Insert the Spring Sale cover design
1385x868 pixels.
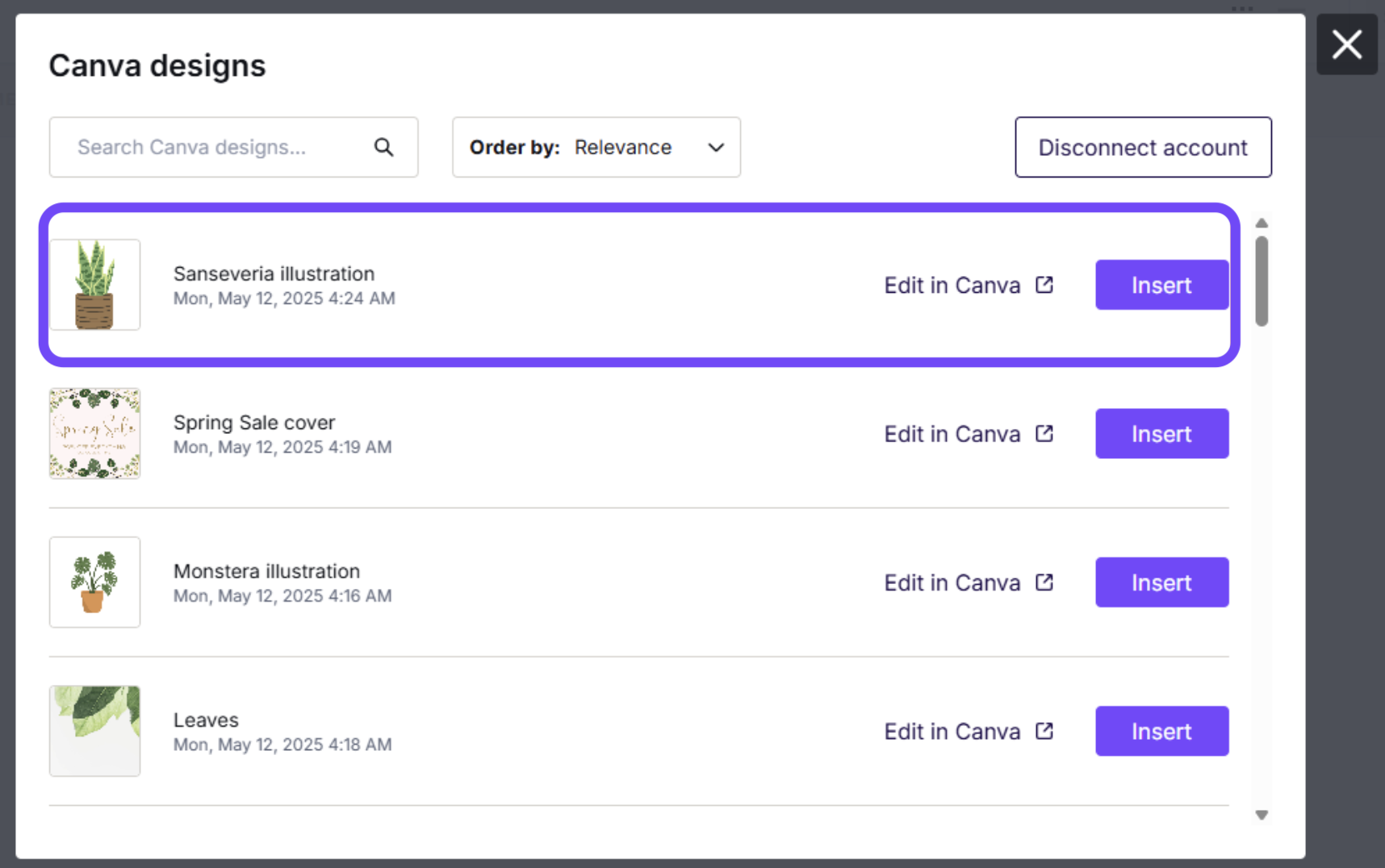click(x=1161, y=433)
